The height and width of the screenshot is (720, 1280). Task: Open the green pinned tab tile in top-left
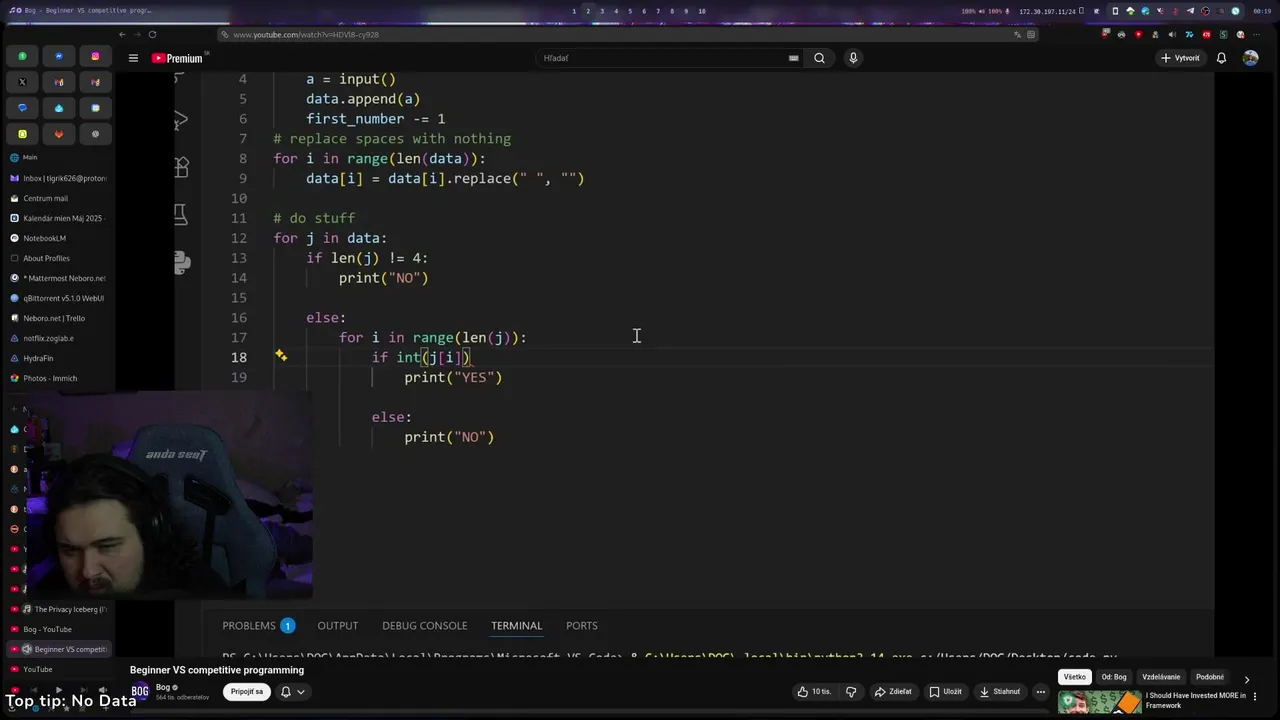[x=22, y=56]
